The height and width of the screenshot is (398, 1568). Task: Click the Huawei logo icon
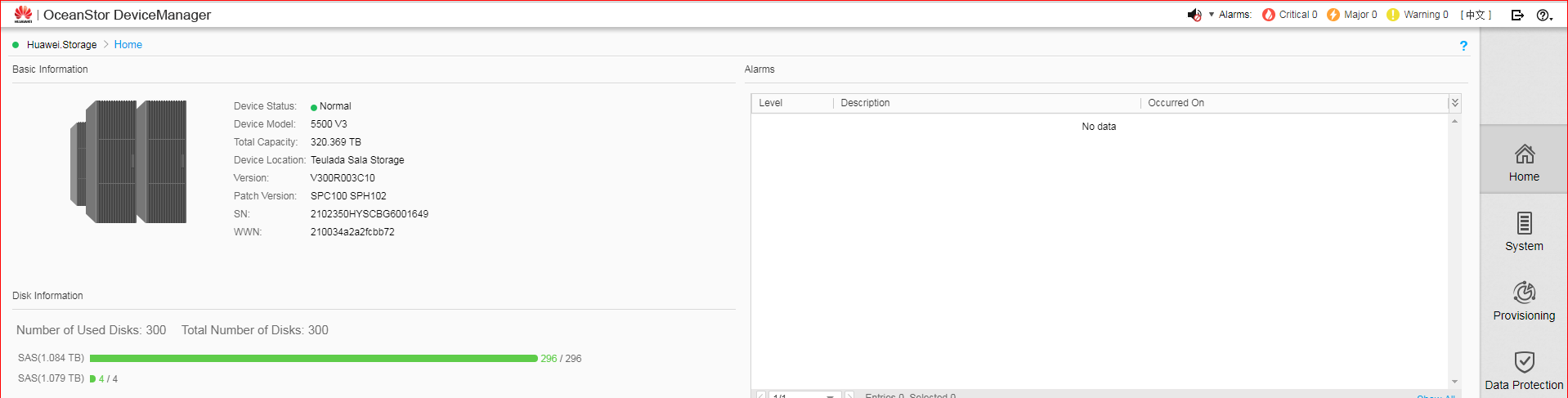23,14
